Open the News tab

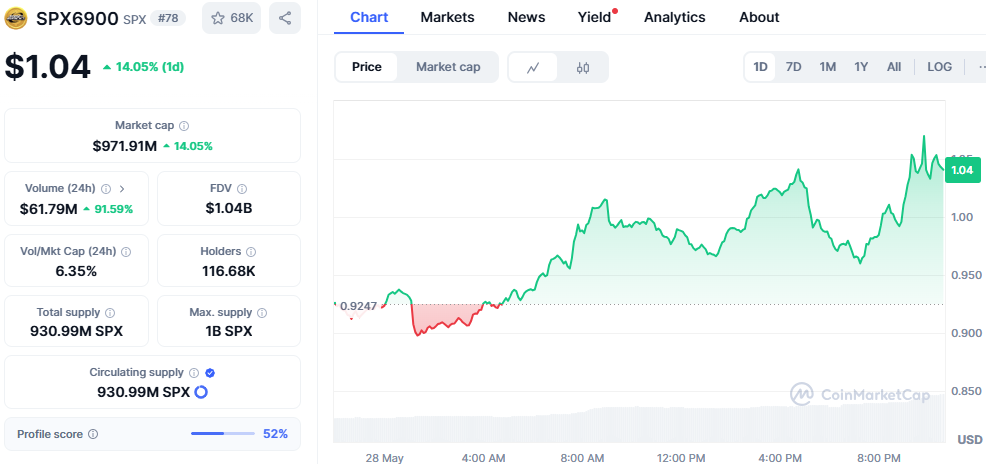[x=526, y=18]
